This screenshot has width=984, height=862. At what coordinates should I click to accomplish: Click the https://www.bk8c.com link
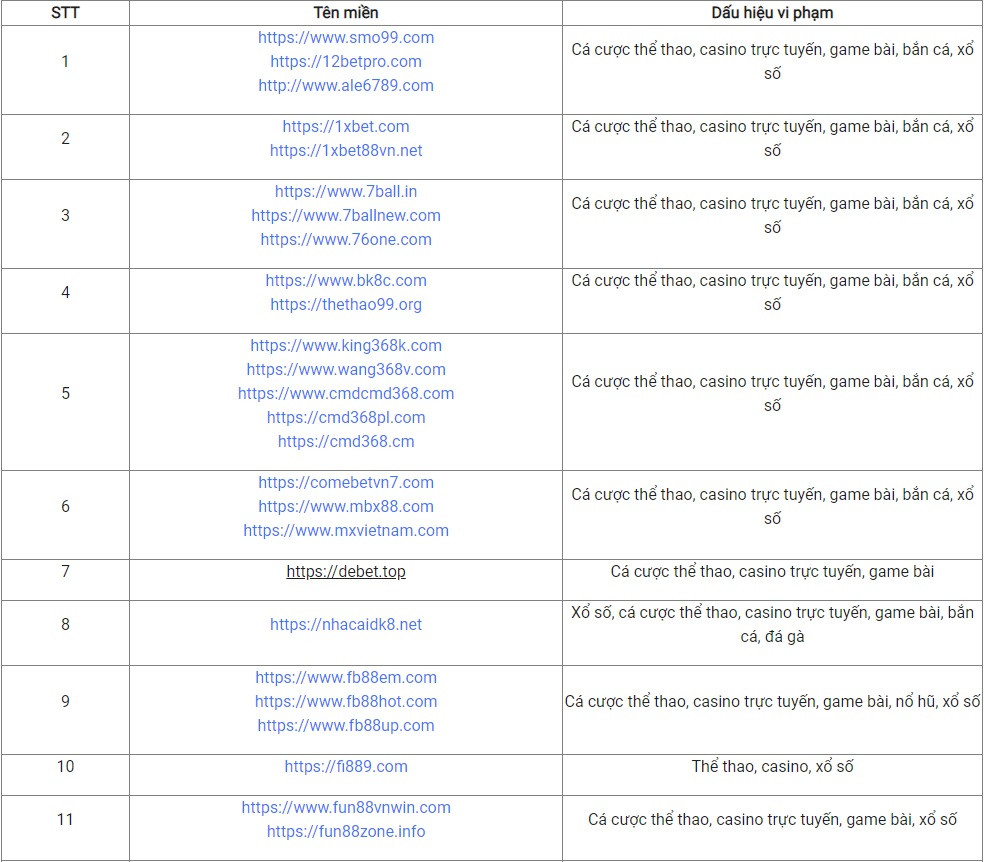point(346,281)
